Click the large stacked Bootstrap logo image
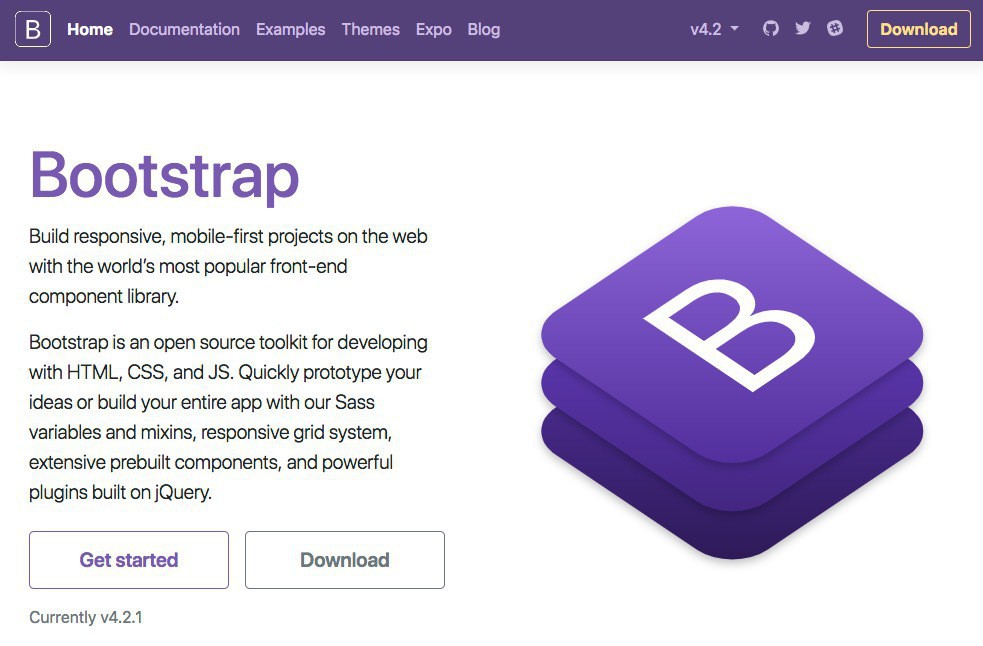The image size is (983, 646). (x=732, y=383)
